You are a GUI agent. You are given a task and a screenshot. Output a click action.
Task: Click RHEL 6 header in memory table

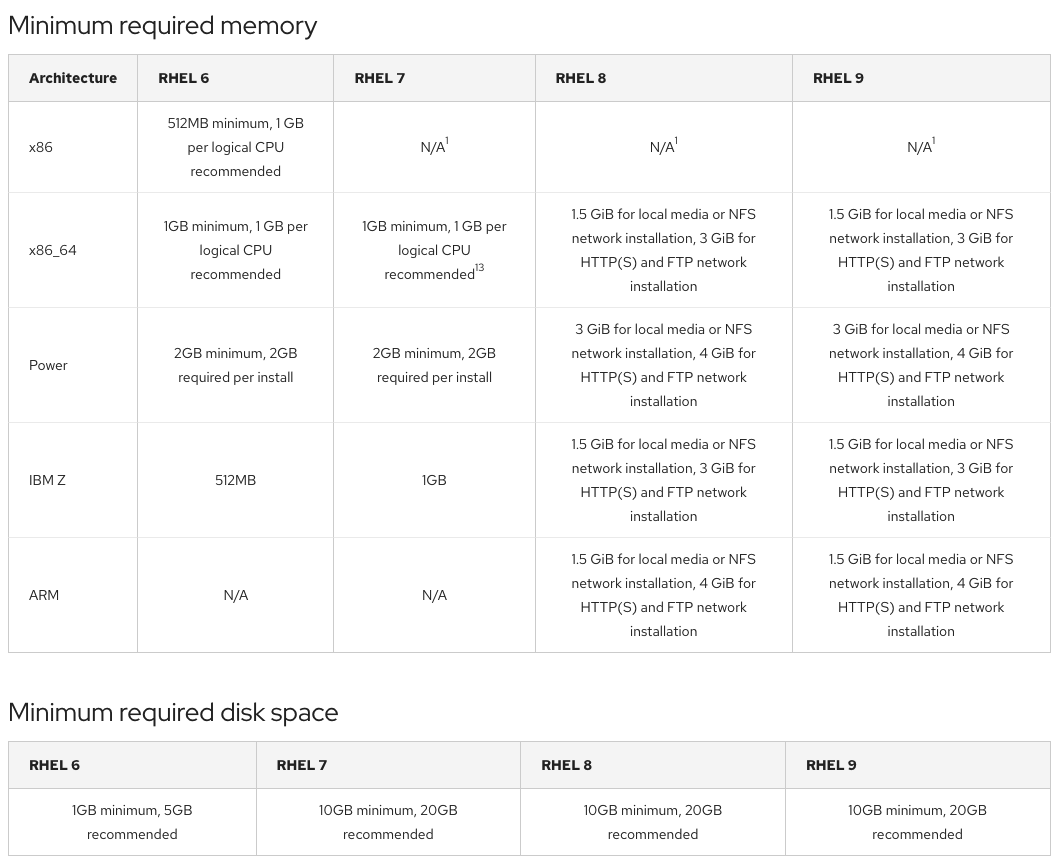(184, 78)
